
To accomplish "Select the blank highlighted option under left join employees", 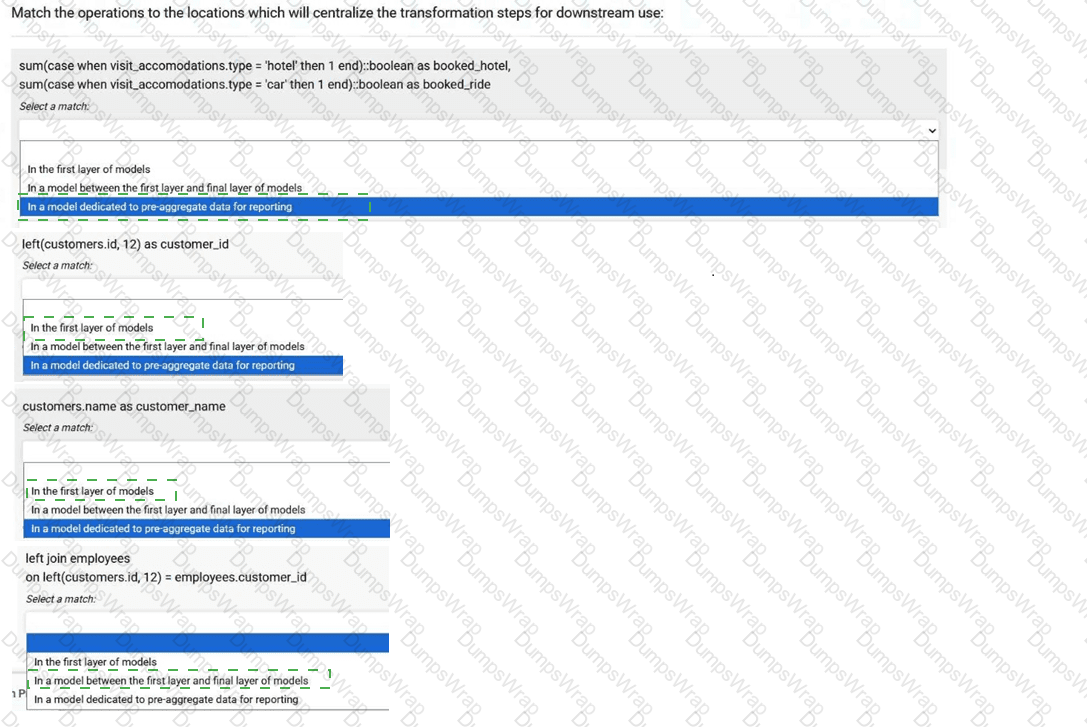I will click(206, 642).
